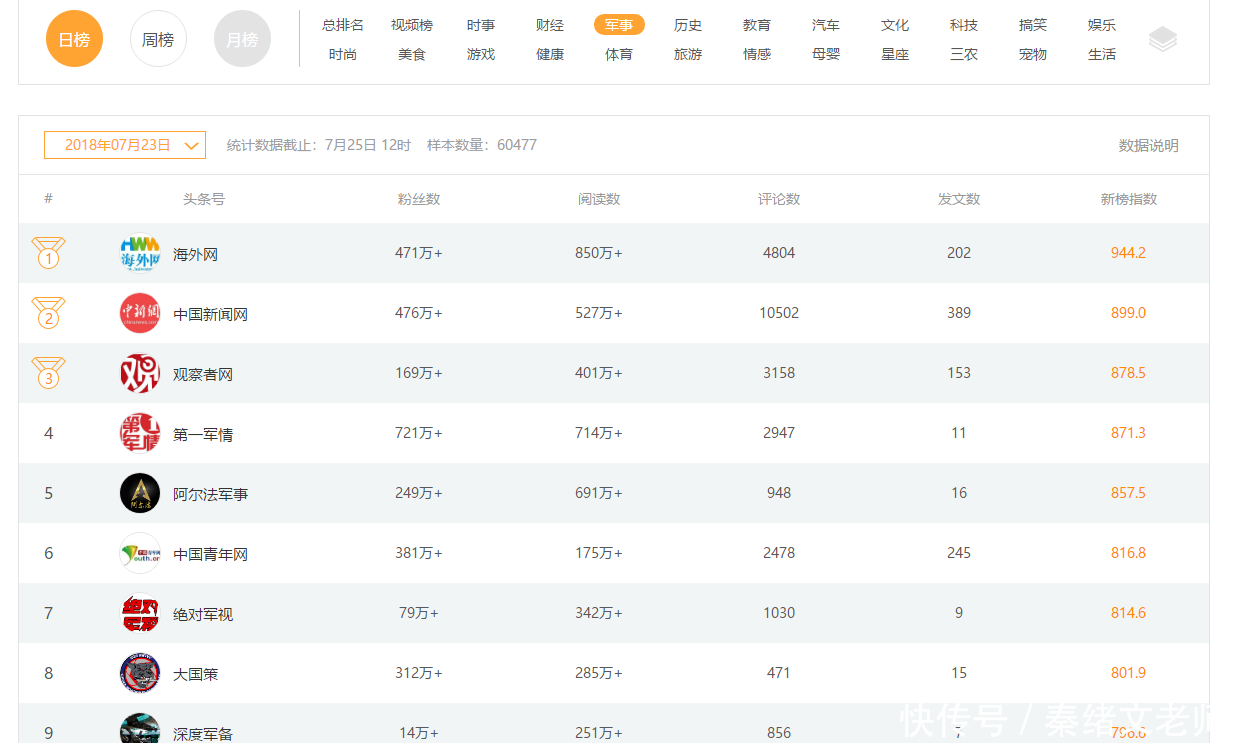Open the stacked layers icon
The image size is (1234, 743).
1162,39
